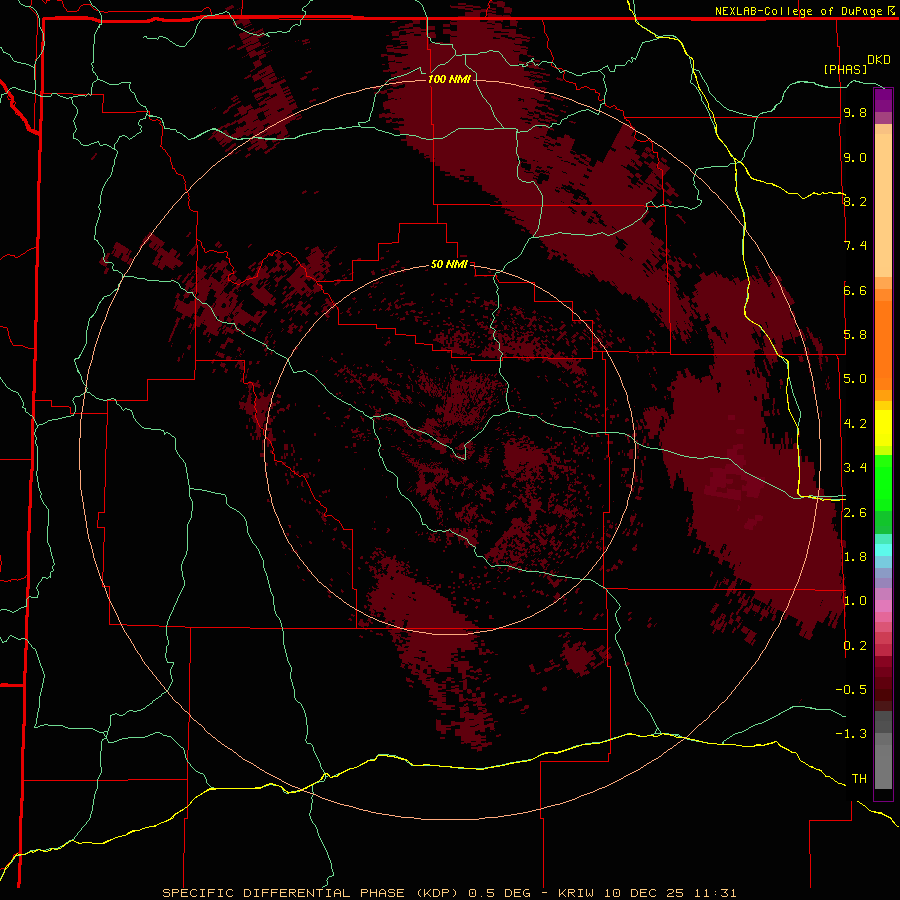Click the TH threshold label on legend
The height and width of the screenshot is (900, 900).
[x=859, y=779]
